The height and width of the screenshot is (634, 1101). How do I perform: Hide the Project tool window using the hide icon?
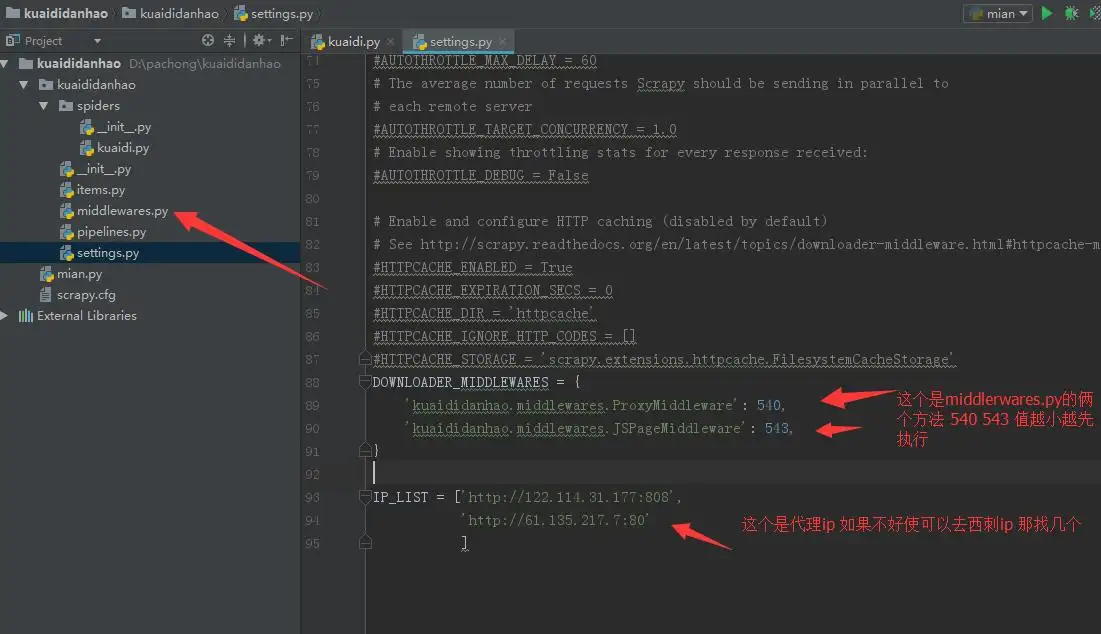tap(287, 41)
